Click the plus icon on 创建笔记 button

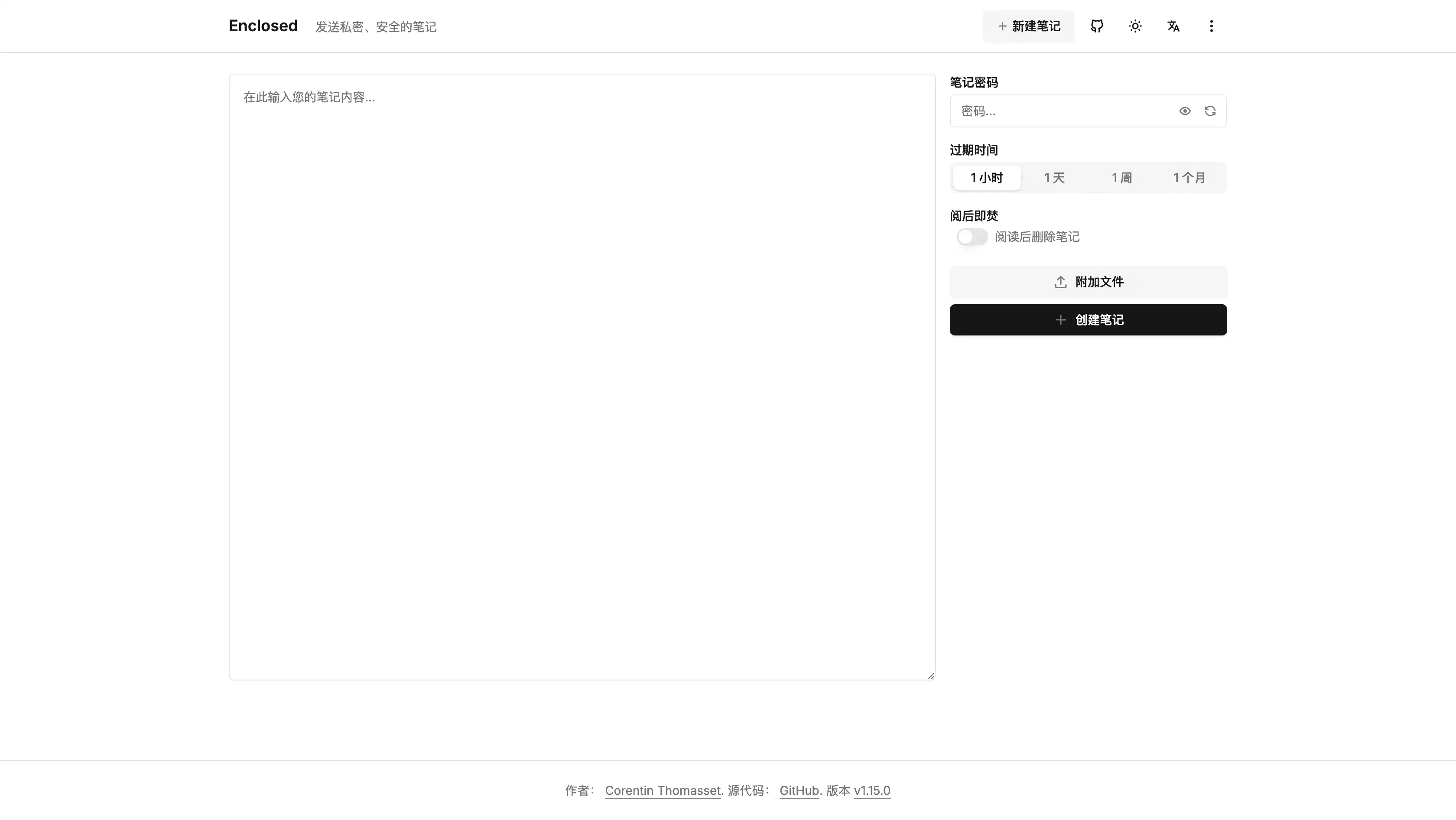click(x=1060, y=320)
